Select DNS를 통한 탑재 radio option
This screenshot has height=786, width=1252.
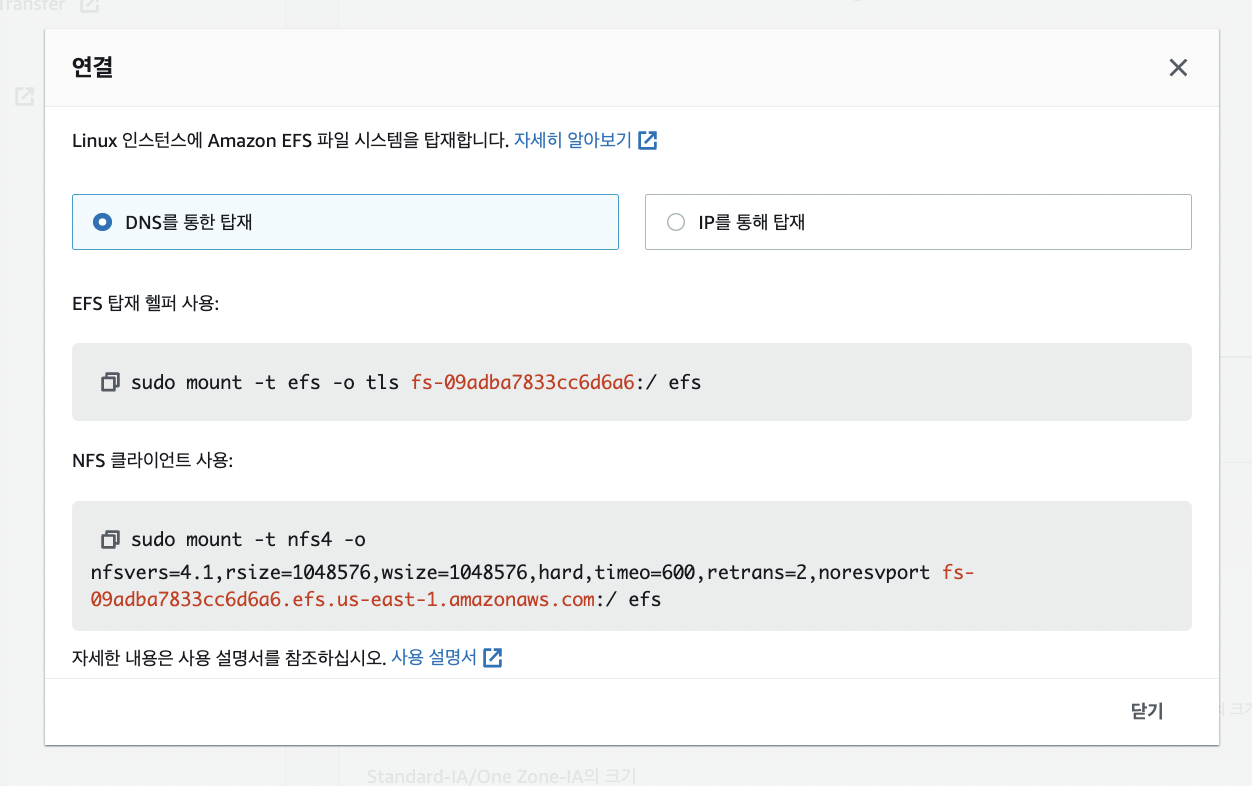(345, 222)
